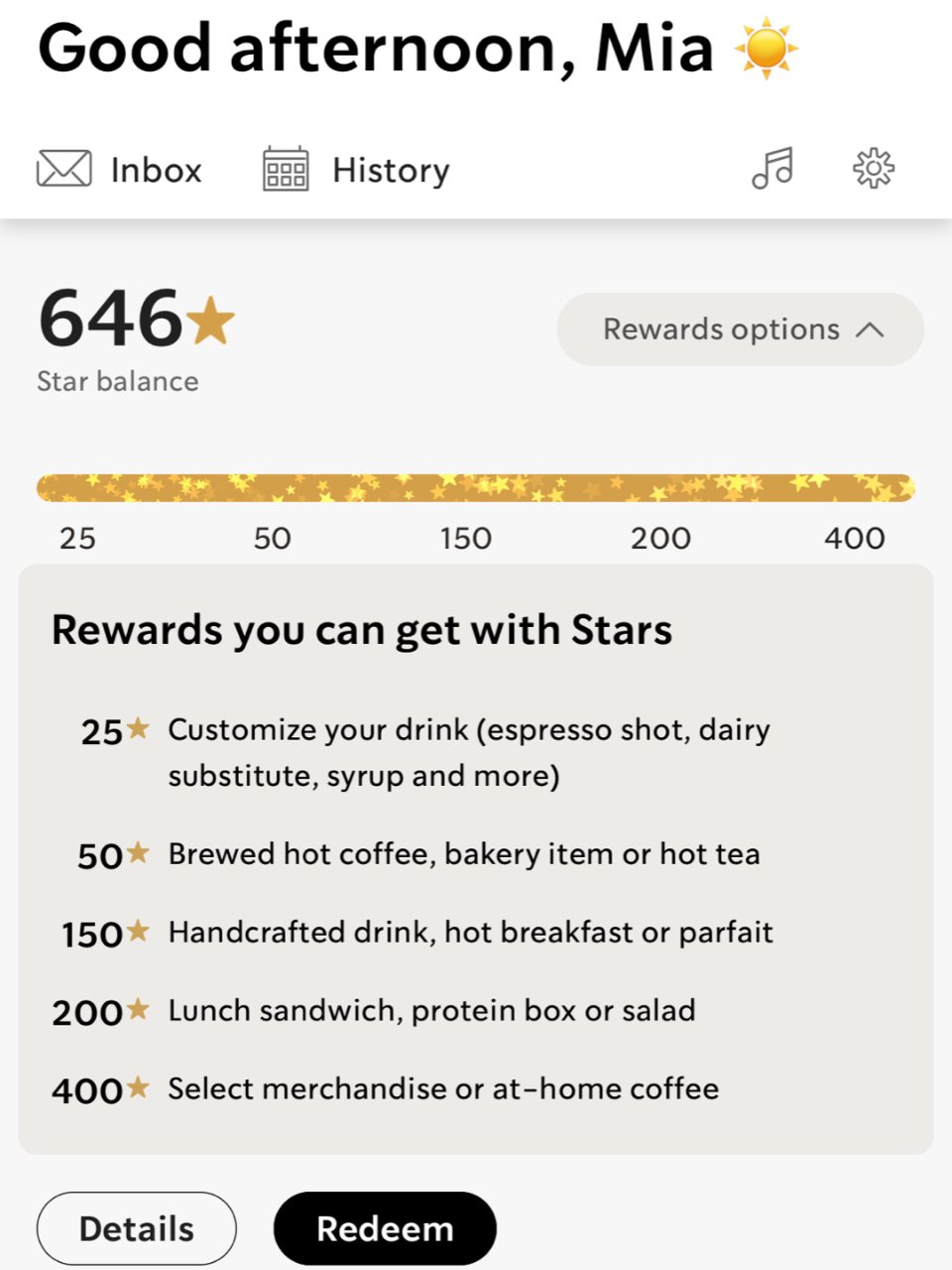
Task: Open the History calendar icon
Action: pos(286,169)
